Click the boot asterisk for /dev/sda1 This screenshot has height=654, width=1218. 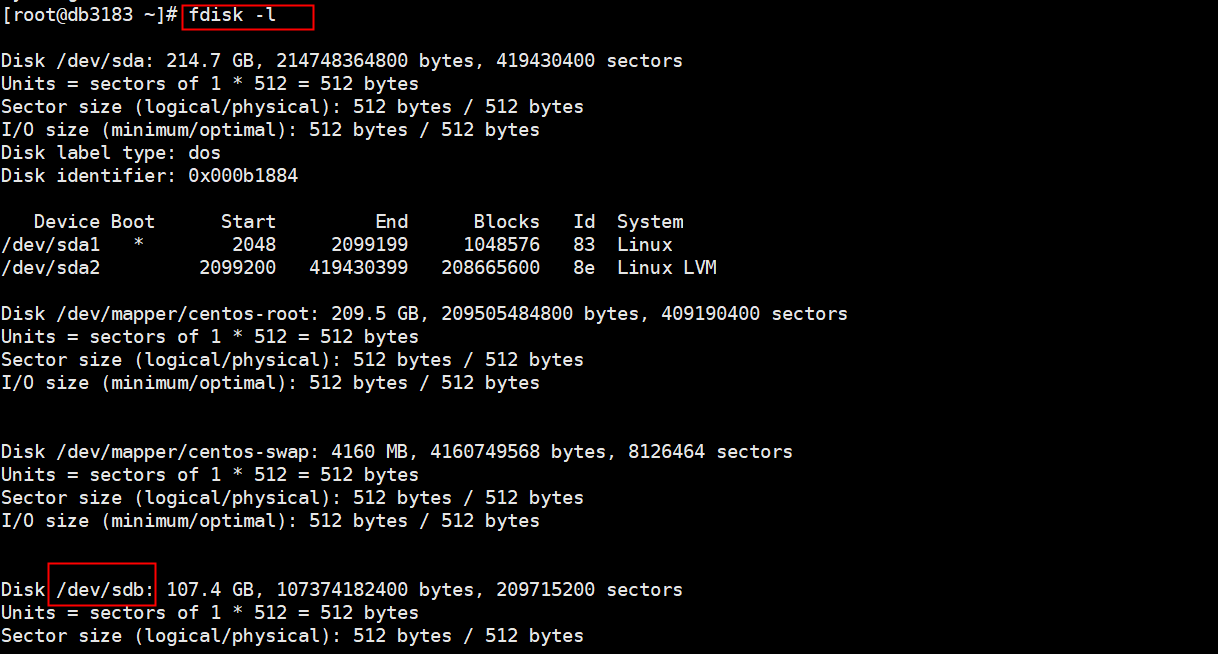click(x=138, y=246)
